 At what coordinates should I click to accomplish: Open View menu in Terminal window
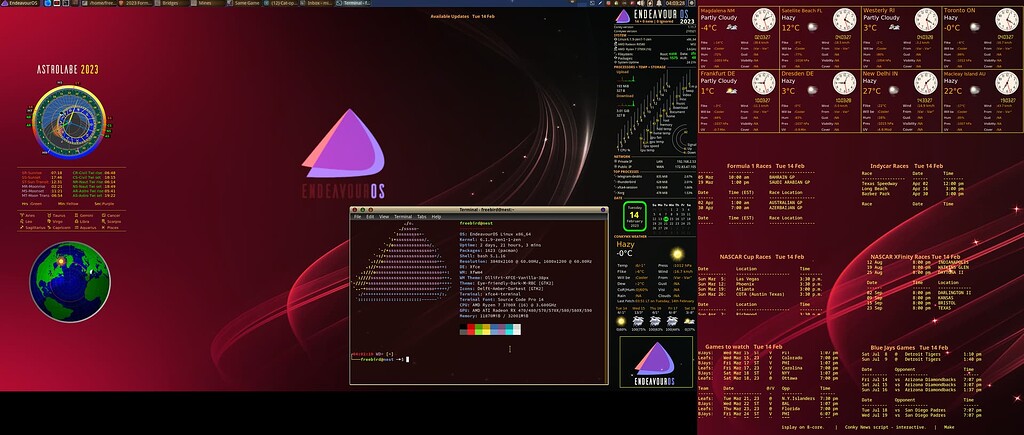pyautogui.click(x=384, y=216)
